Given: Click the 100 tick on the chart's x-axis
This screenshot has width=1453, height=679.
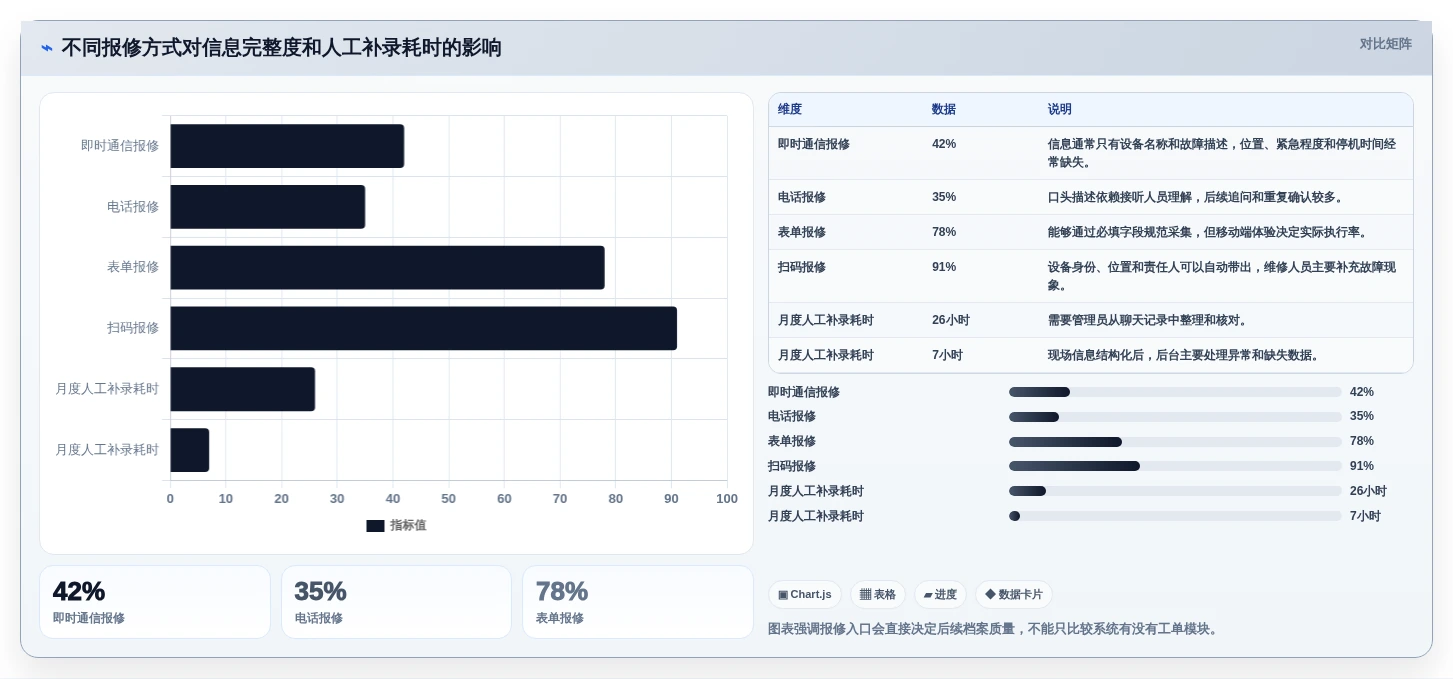Looking at the screenshot, I should click(x=727, y=499).
